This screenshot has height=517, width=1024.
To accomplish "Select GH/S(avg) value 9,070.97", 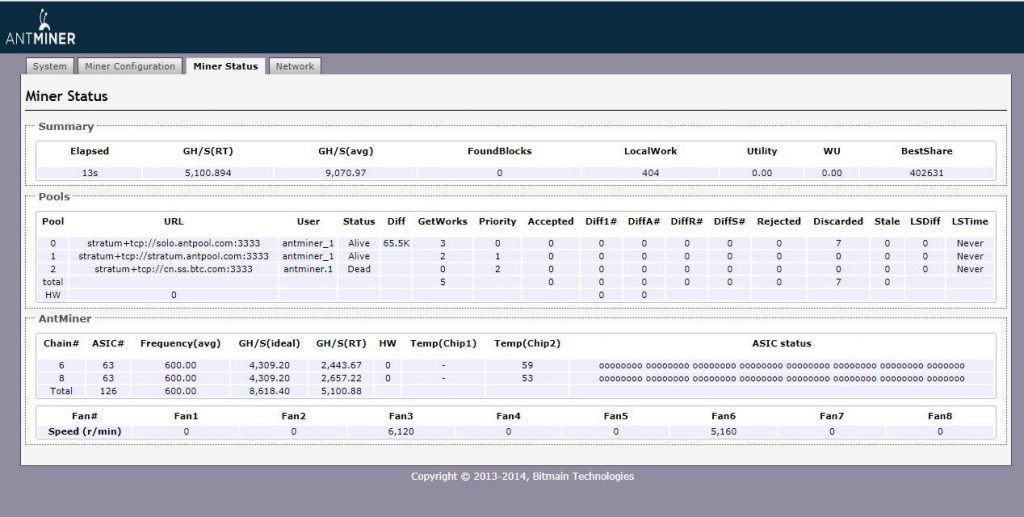I will (345, 173).
